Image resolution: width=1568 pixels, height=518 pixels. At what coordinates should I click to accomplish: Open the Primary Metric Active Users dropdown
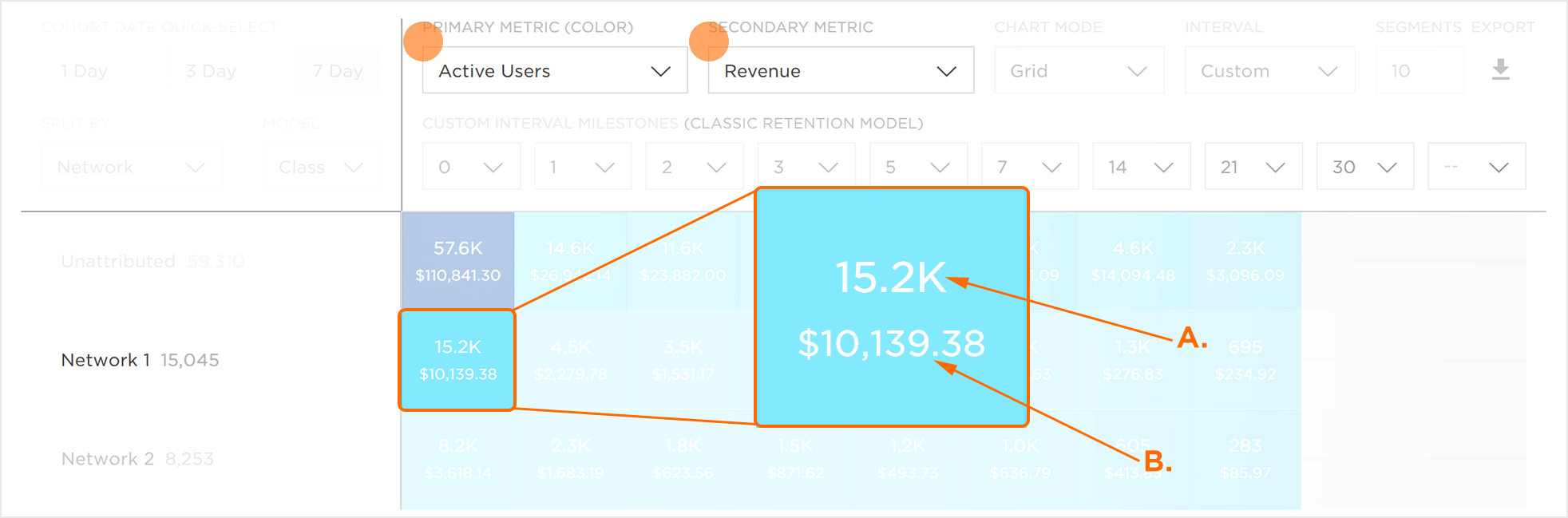coord(554,71)
